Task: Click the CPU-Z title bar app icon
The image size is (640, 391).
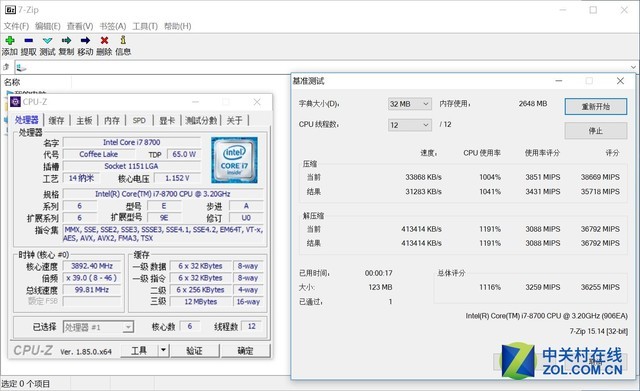Action: click(16, 102)
